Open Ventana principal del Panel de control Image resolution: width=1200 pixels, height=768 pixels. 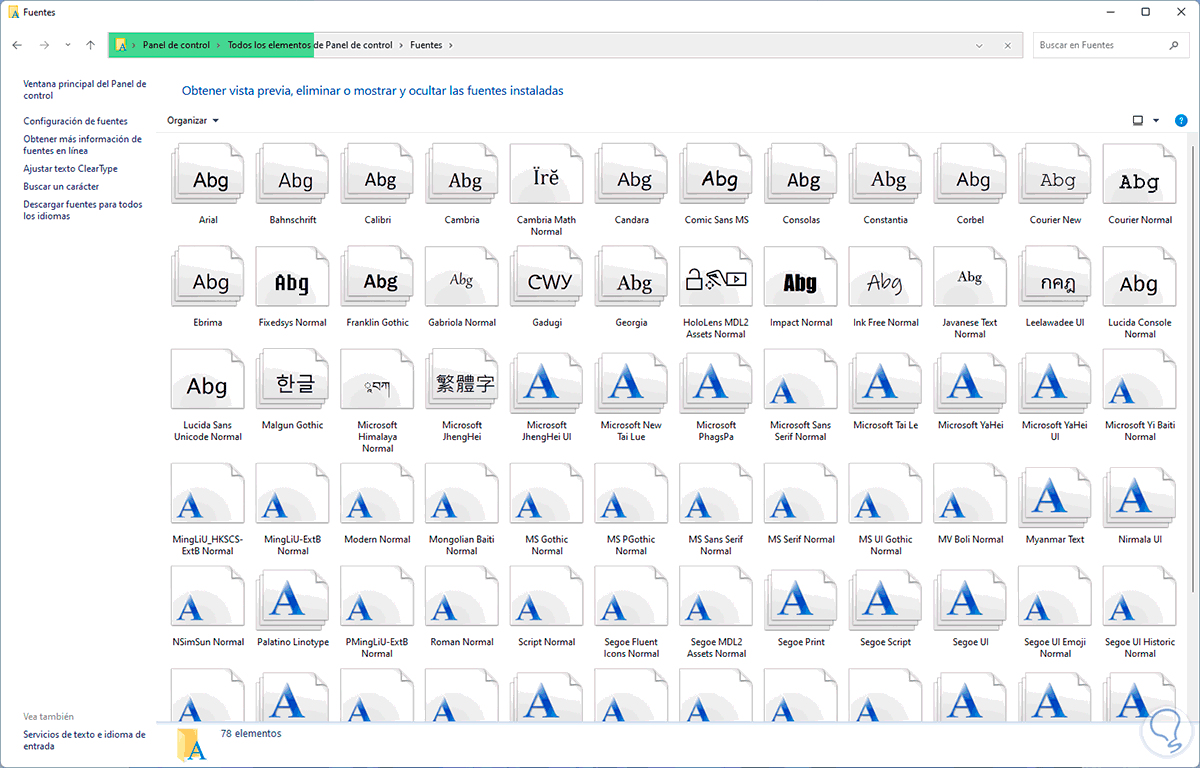(85, 90)
